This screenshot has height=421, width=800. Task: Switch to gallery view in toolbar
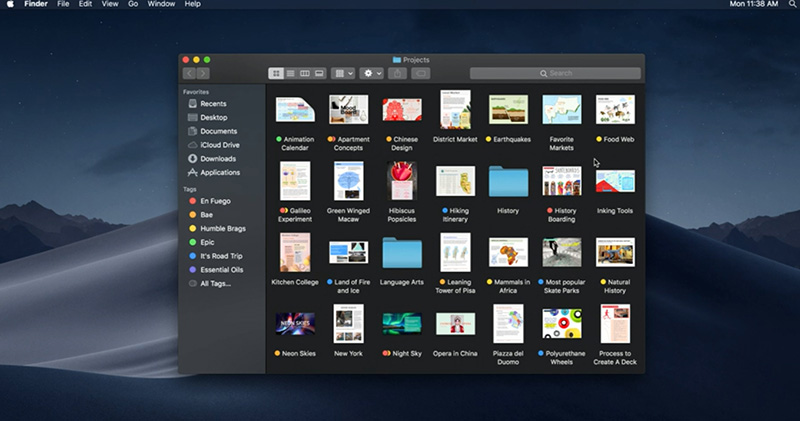(320, 74)
